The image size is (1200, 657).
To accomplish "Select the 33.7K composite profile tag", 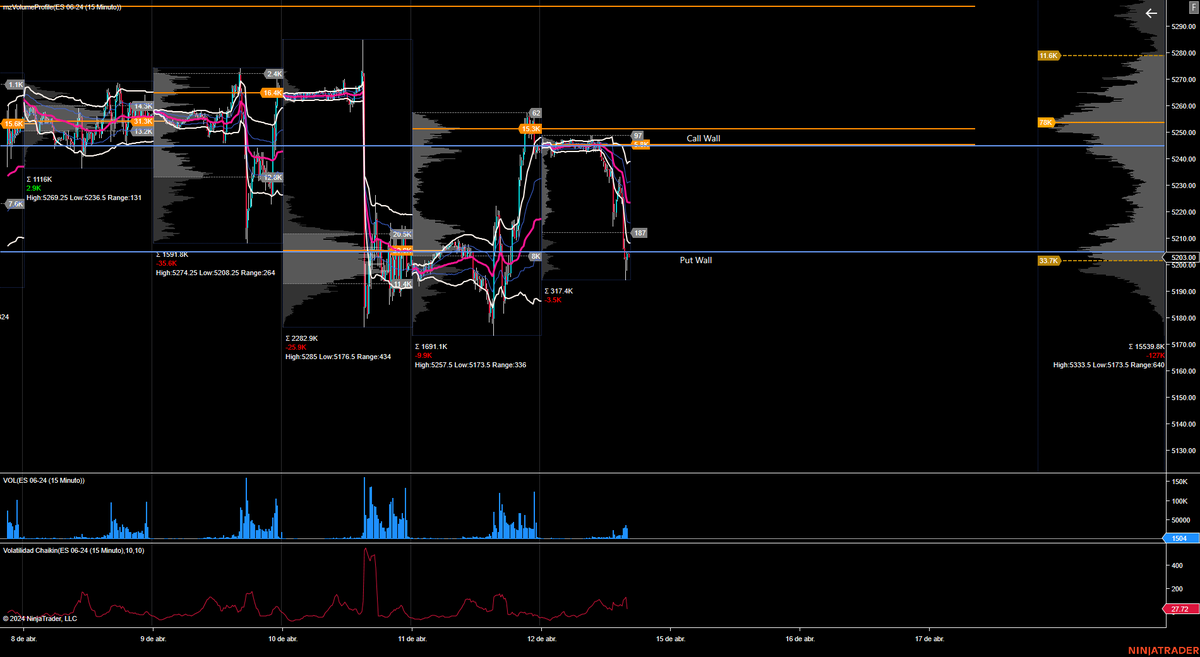I will click(1048, 261).
